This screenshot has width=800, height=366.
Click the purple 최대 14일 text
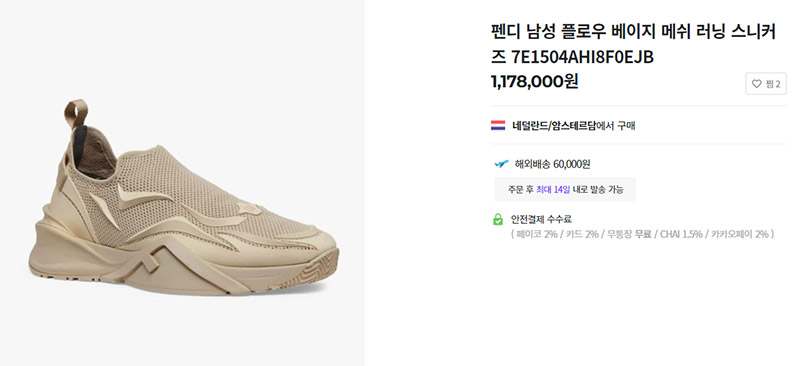[553, 189]
